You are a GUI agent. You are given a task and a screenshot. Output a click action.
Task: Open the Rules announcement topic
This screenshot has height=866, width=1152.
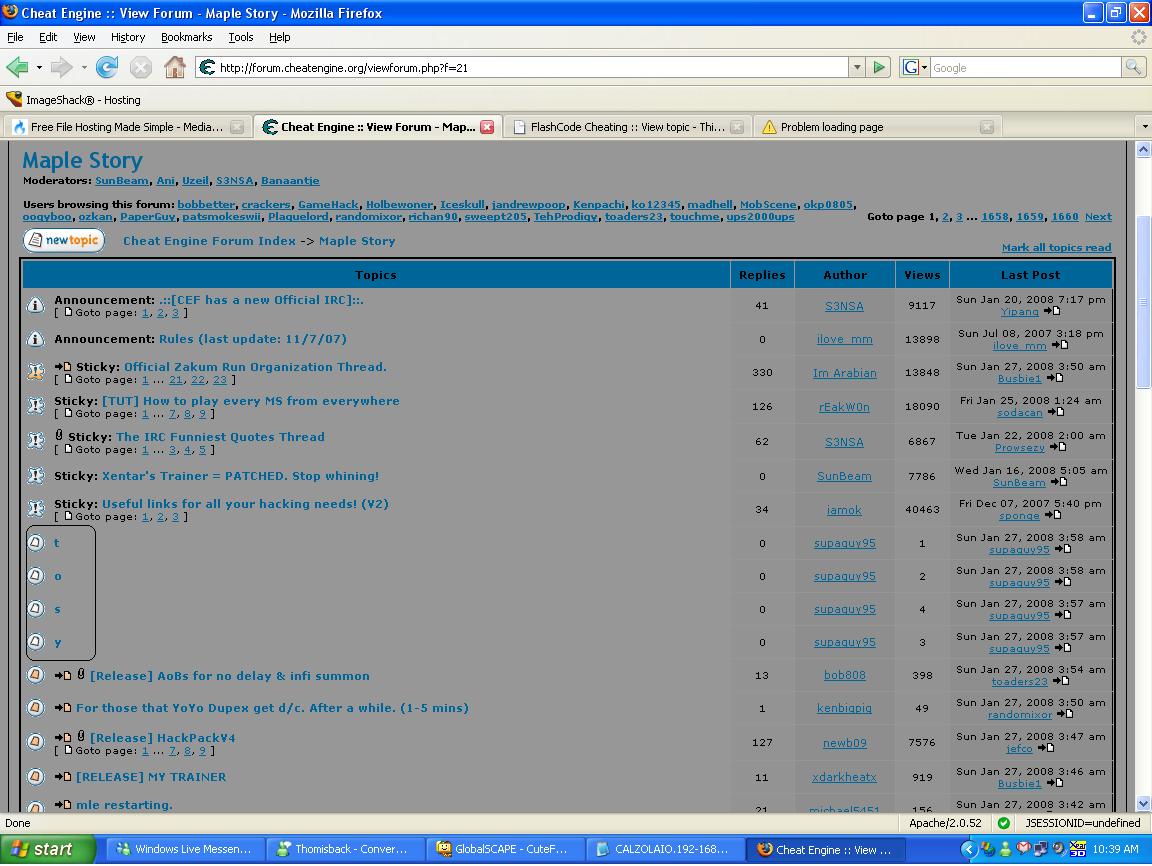(253, 339)
